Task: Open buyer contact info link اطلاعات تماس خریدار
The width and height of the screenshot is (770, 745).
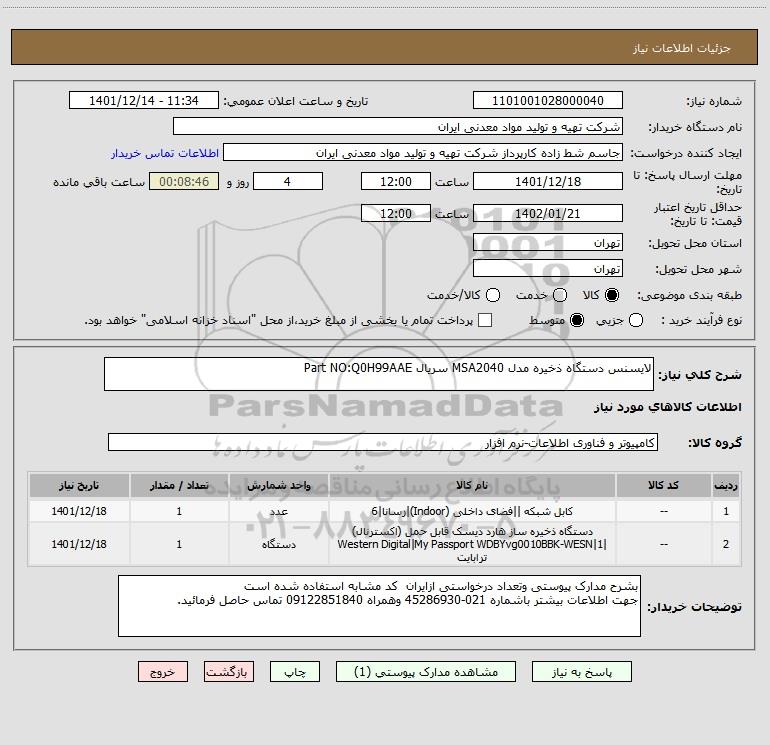Action: (x=165, y=153)
